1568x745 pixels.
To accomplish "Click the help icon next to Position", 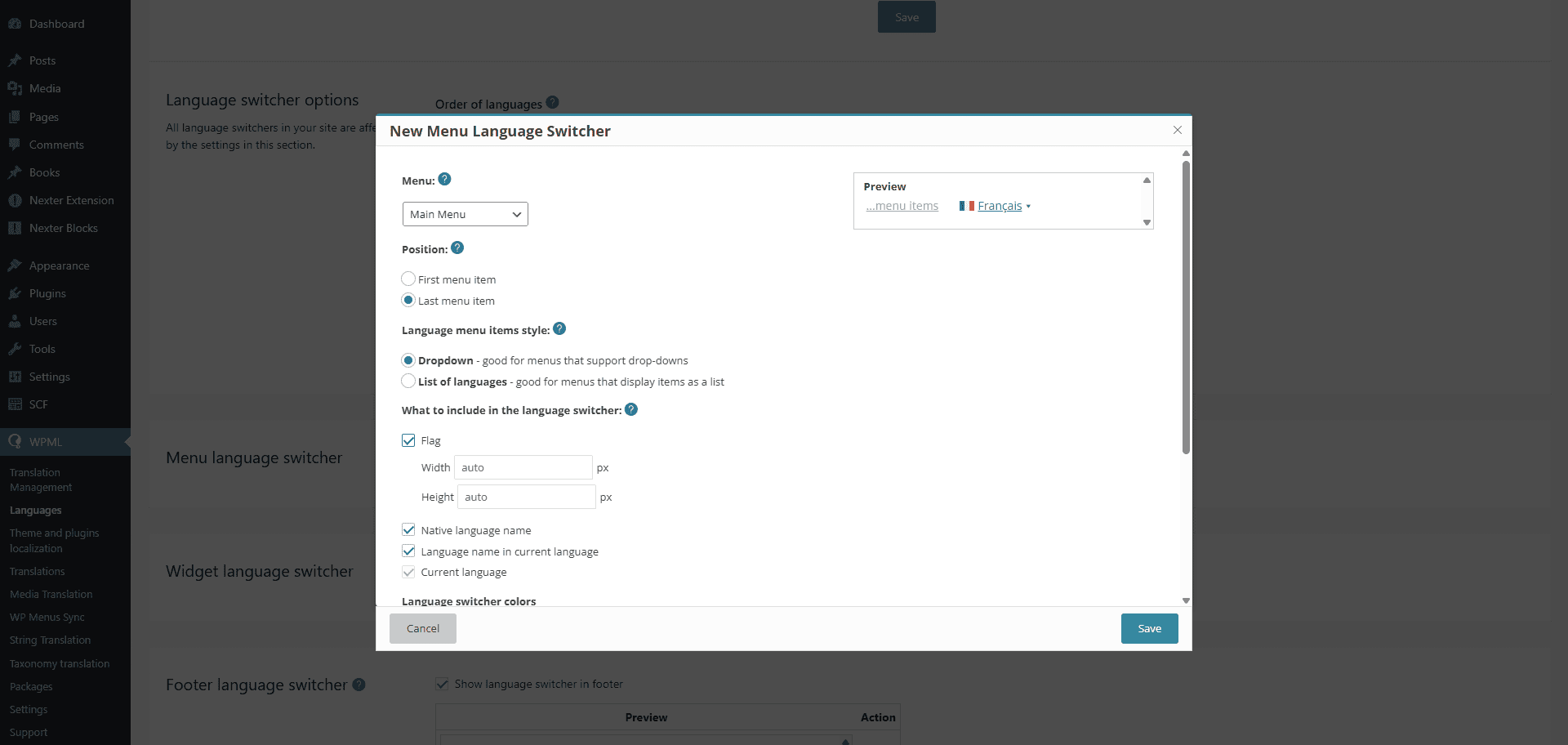I will (457, 247).
